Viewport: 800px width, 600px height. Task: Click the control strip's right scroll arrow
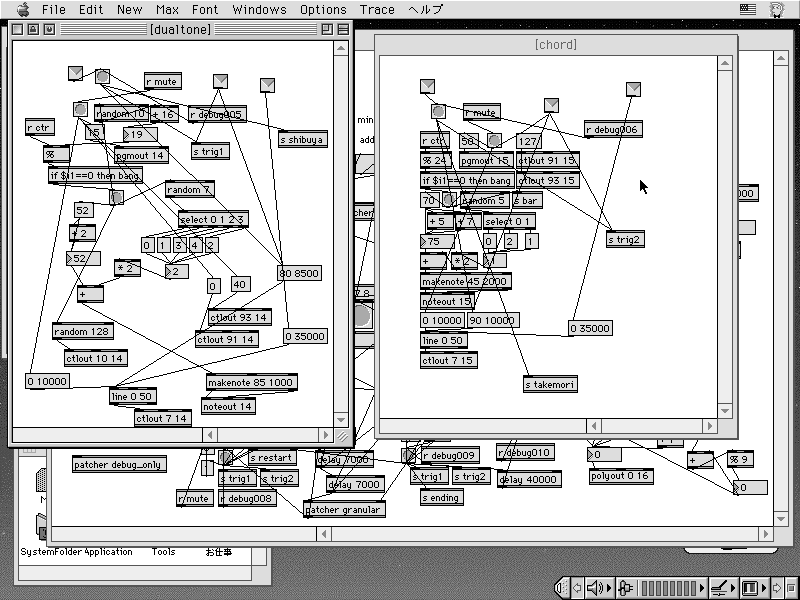(x=777, y=588)
